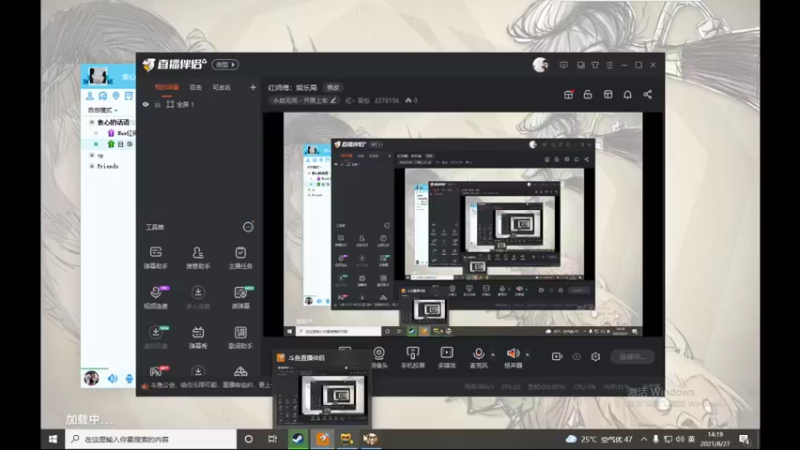Screen dimensions: 800x450
Task: Select the 全屏 1 source row
Action: point(199,104)
